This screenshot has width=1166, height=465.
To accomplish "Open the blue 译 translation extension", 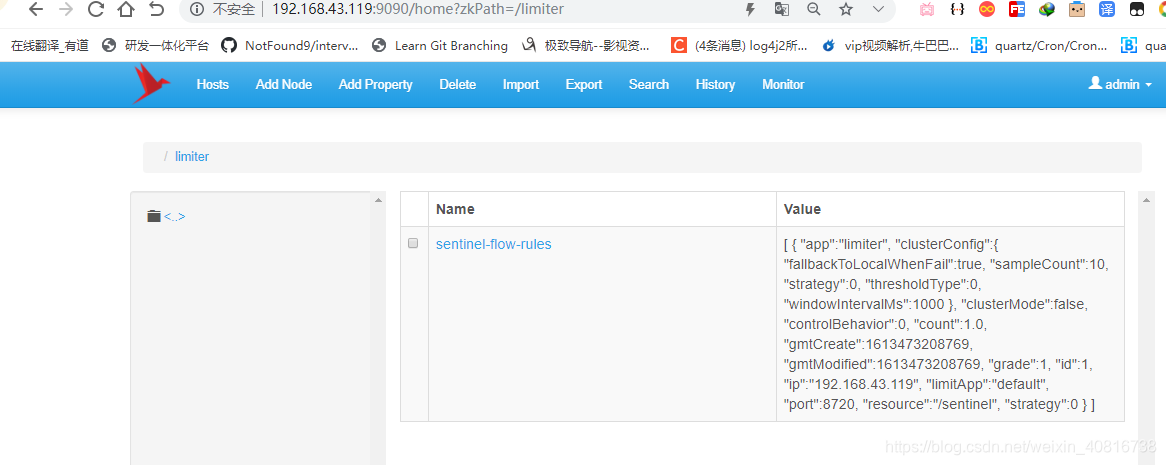I will (1107, 9).
